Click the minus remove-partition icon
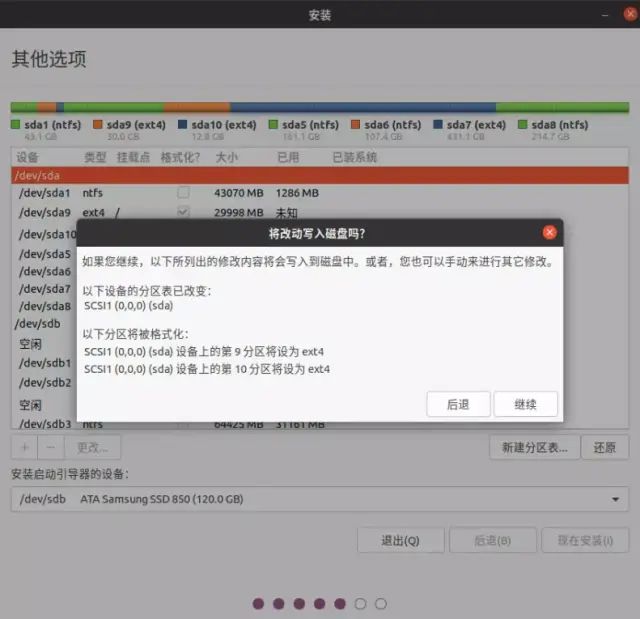This screenshot has width=640, height=619. [51, 447]
